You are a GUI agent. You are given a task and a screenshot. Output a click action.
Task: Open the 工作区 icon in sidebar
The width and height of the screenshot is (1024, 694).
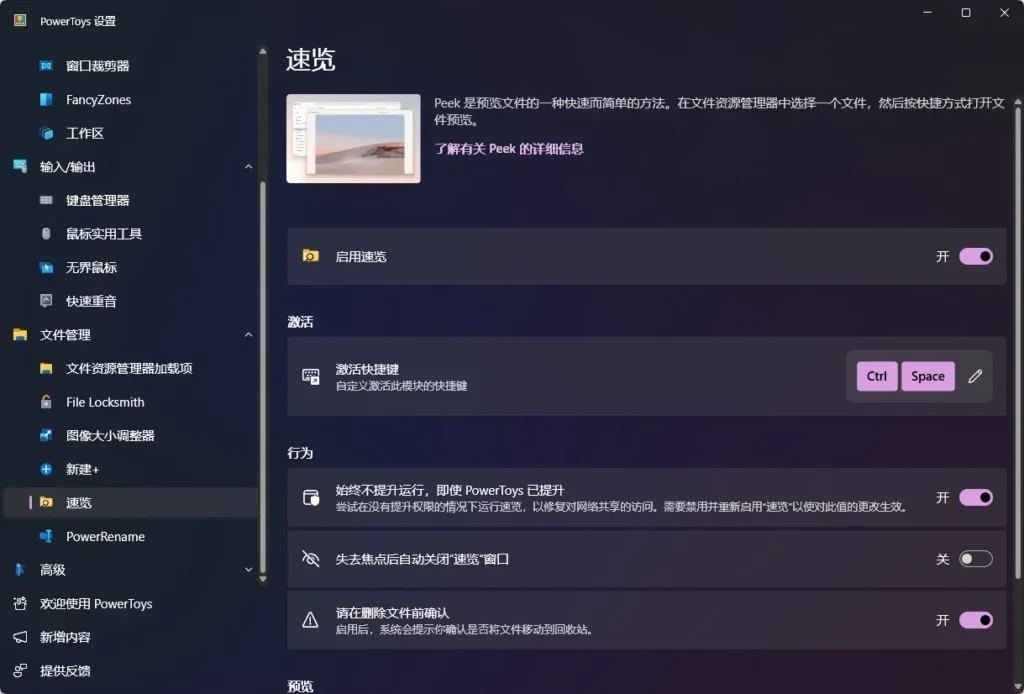pos(46,133)
